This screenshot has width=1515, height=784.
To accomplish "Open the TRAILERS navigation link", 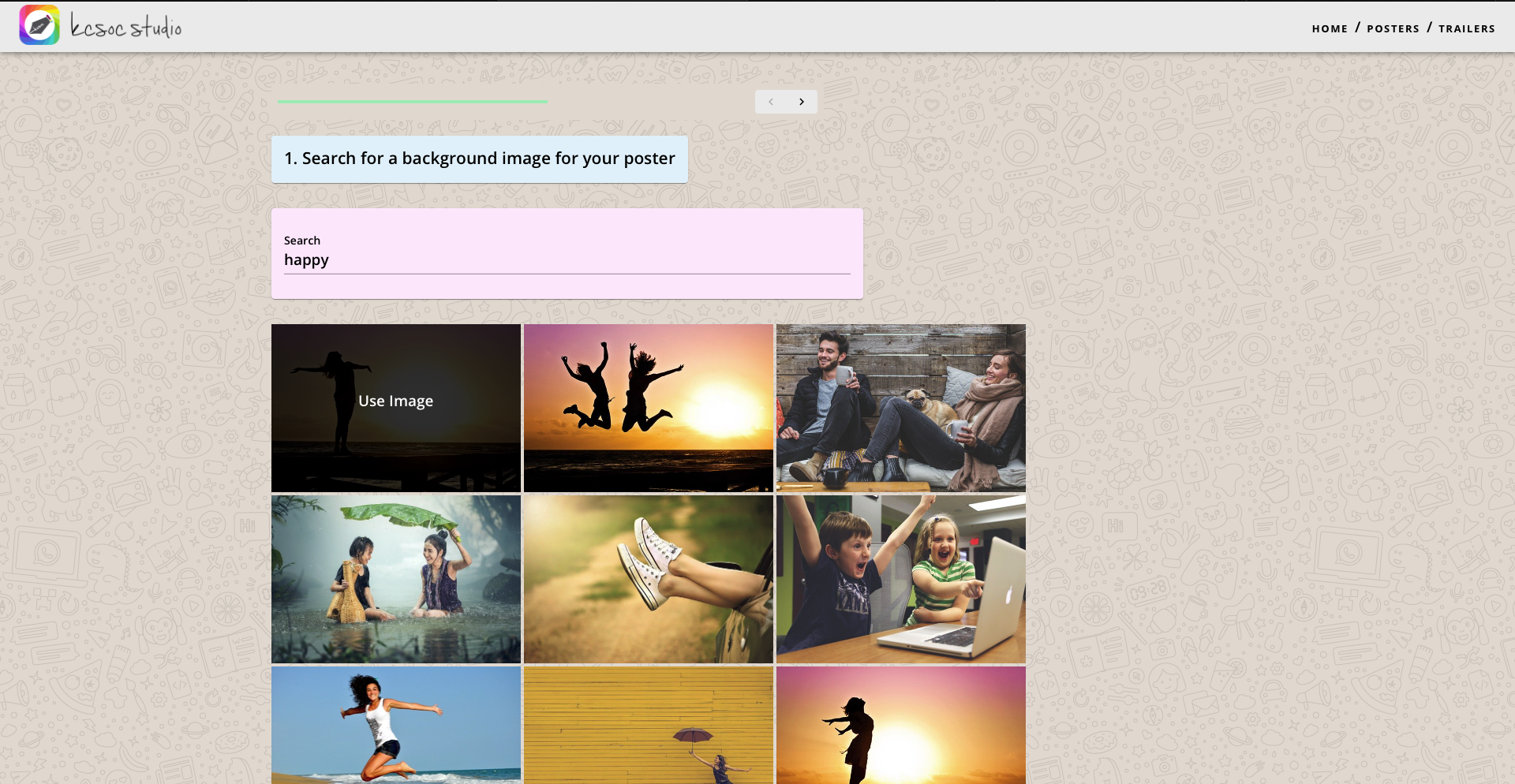I will (x=1467, y=28).
